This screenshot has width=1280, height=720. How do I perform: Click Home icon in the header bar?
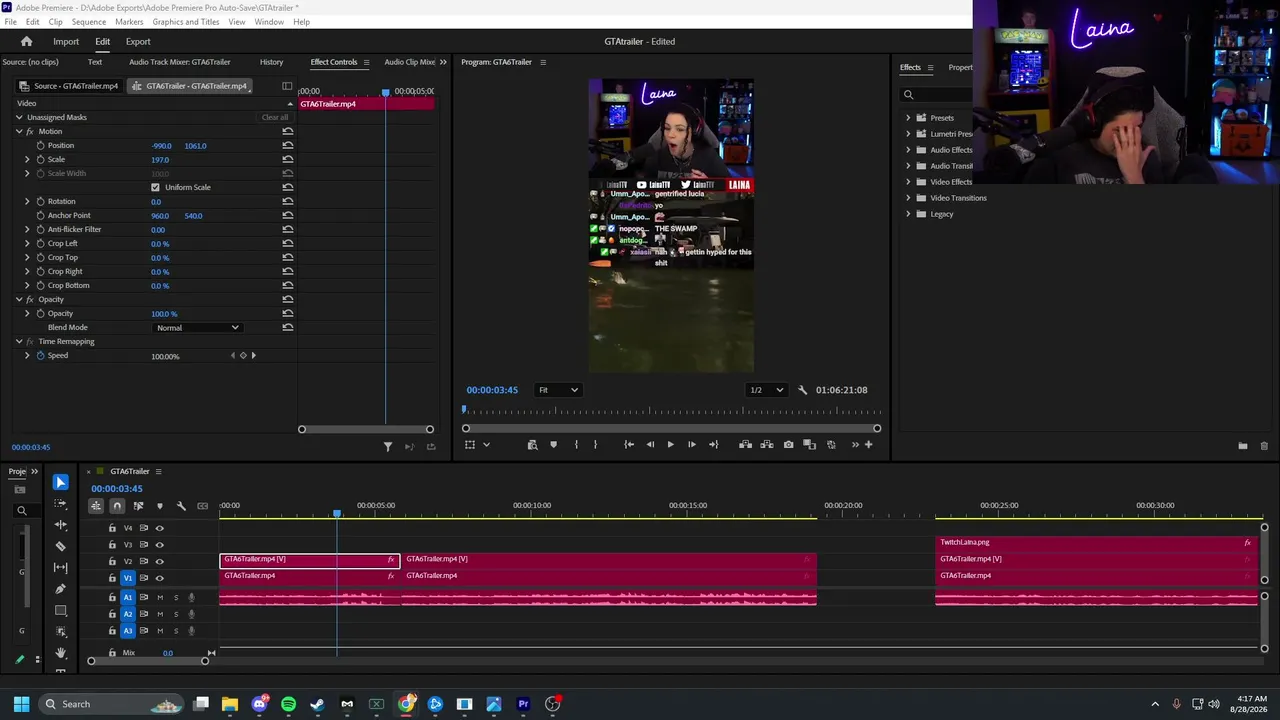[x=27, y=42]
